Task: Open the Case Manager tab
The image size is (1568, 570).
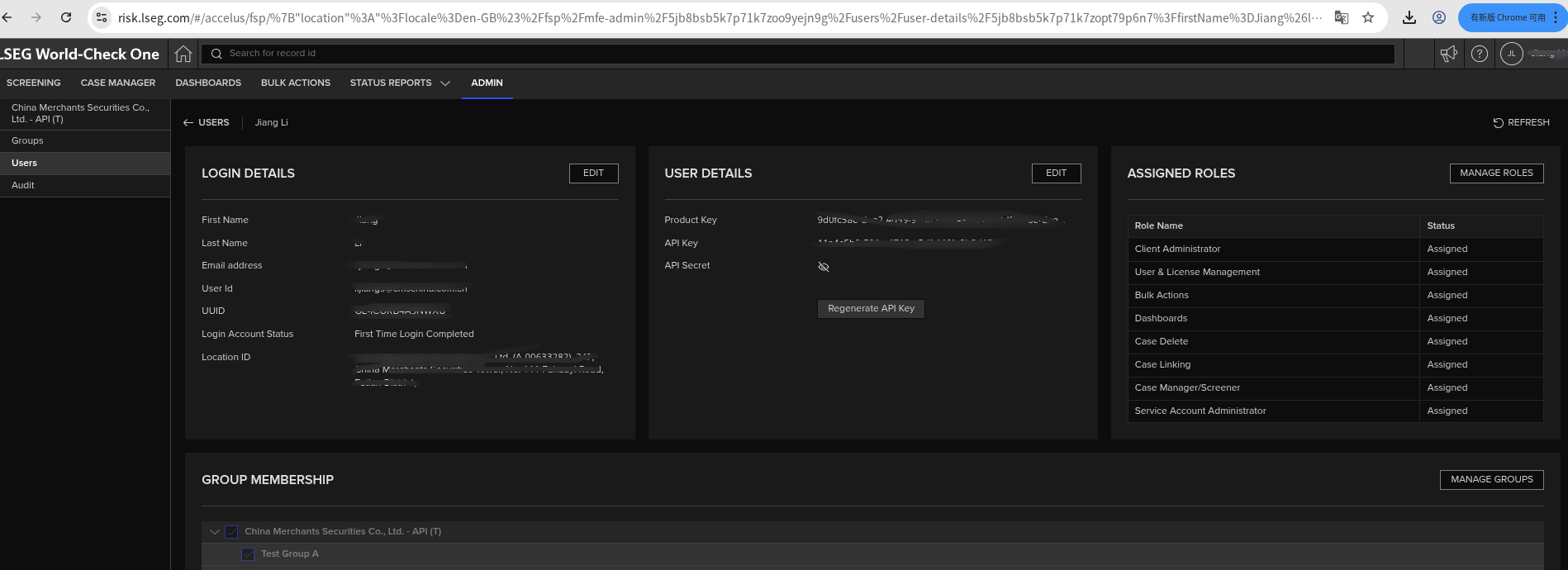Action: (x=118, y=83)
